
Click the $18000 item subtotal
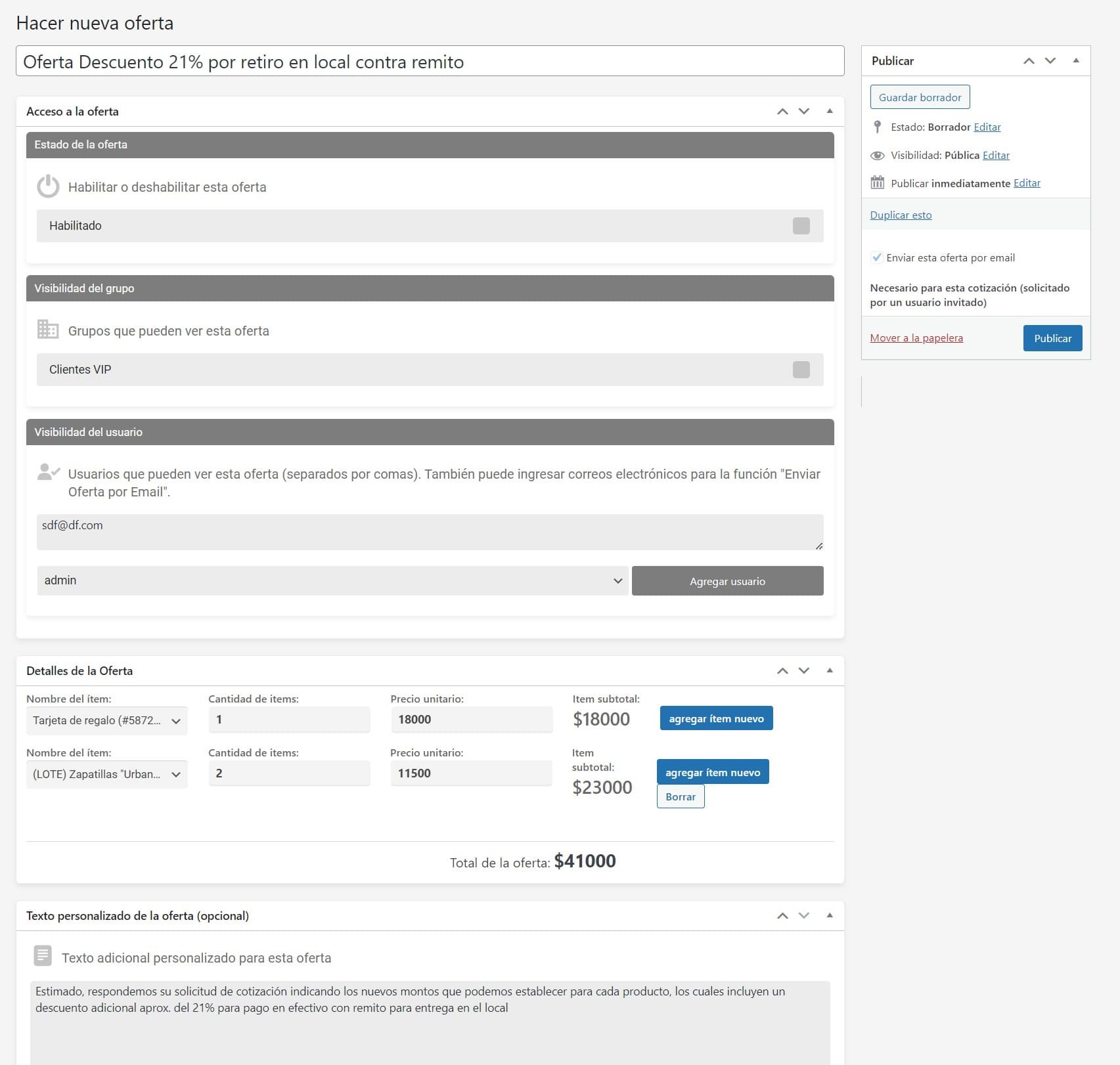click(601, 719)
